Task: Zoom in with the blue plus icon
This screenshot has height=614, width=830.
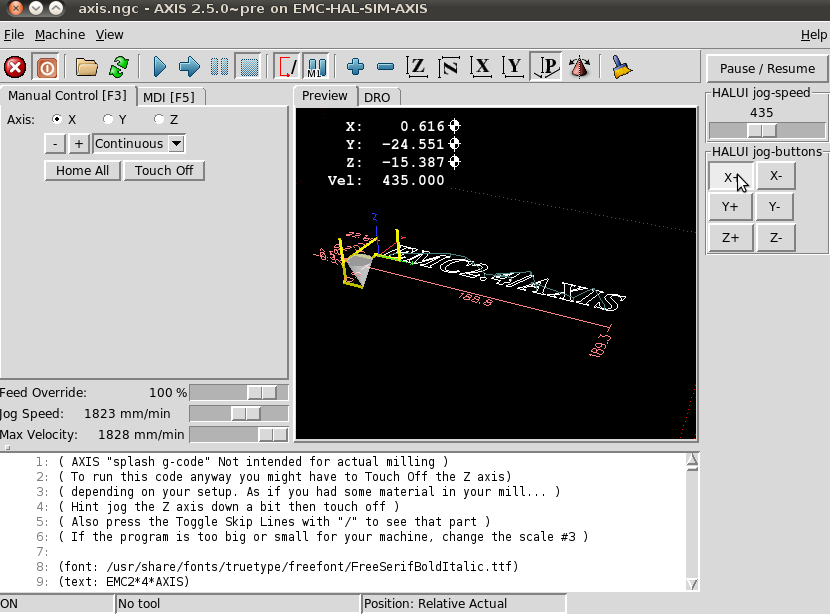Action: [355, 67]
